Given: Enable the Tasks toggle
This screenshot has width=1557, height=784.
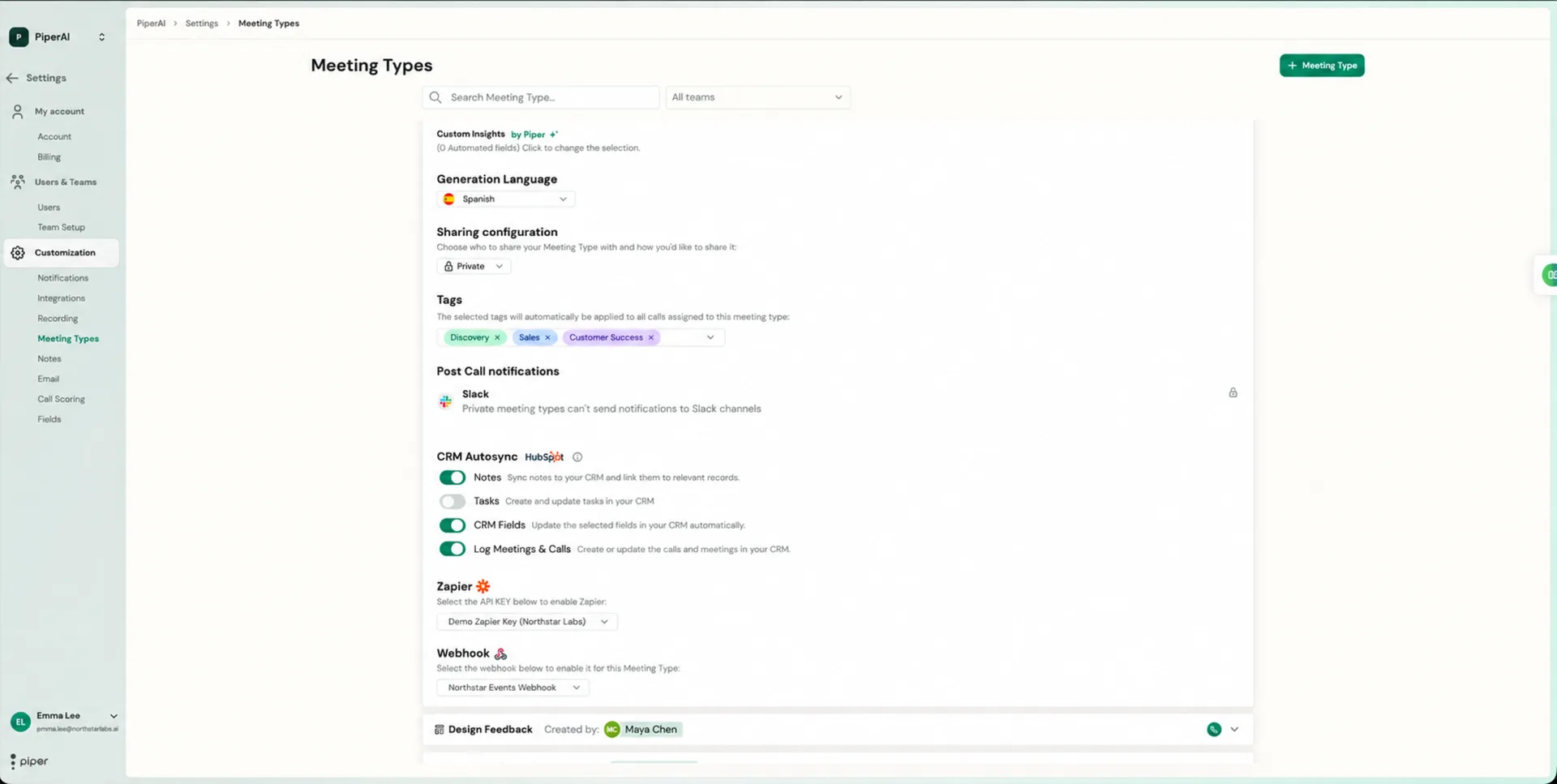Looking at the screenshot, I should point(452,501).
